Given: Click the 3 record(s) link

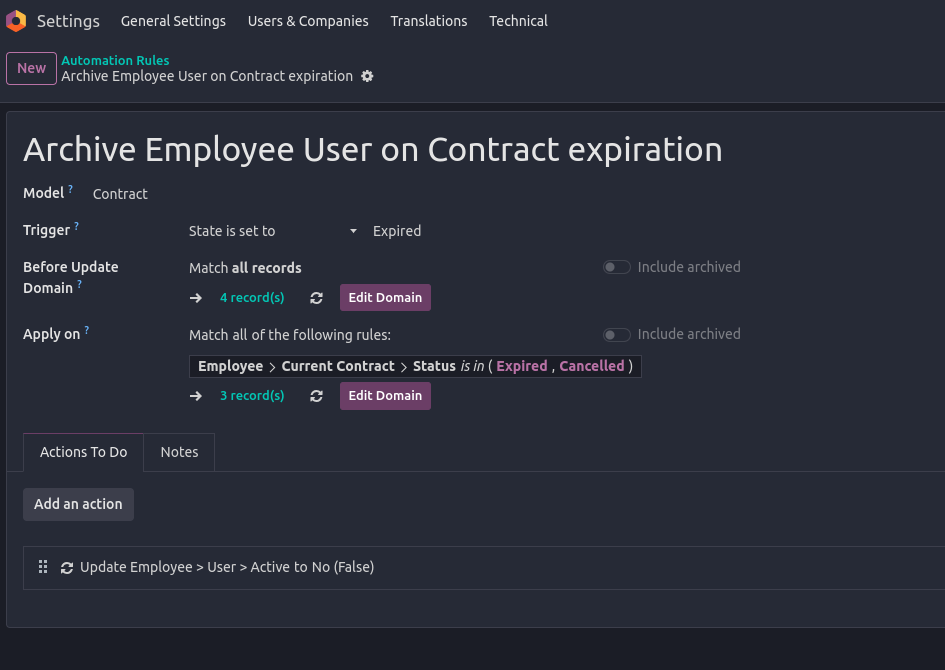Looking at the screenshot, I should coord(252,396).
